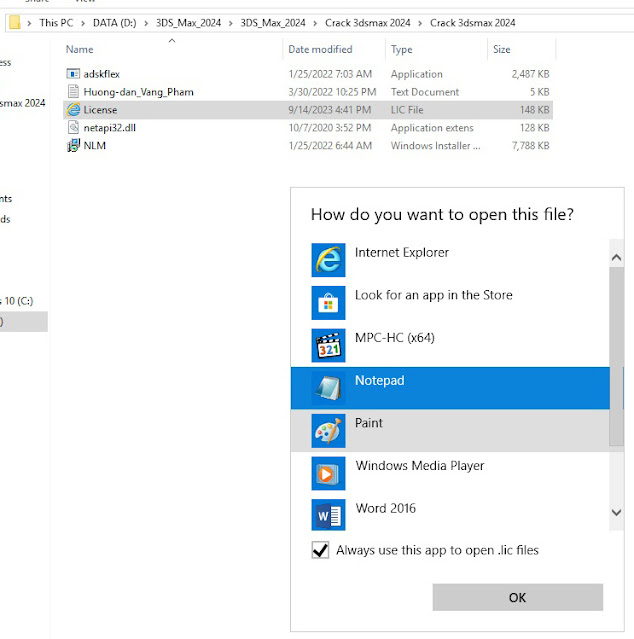
Task: Click the Paint palette icon
Action: tap(328, 431)
